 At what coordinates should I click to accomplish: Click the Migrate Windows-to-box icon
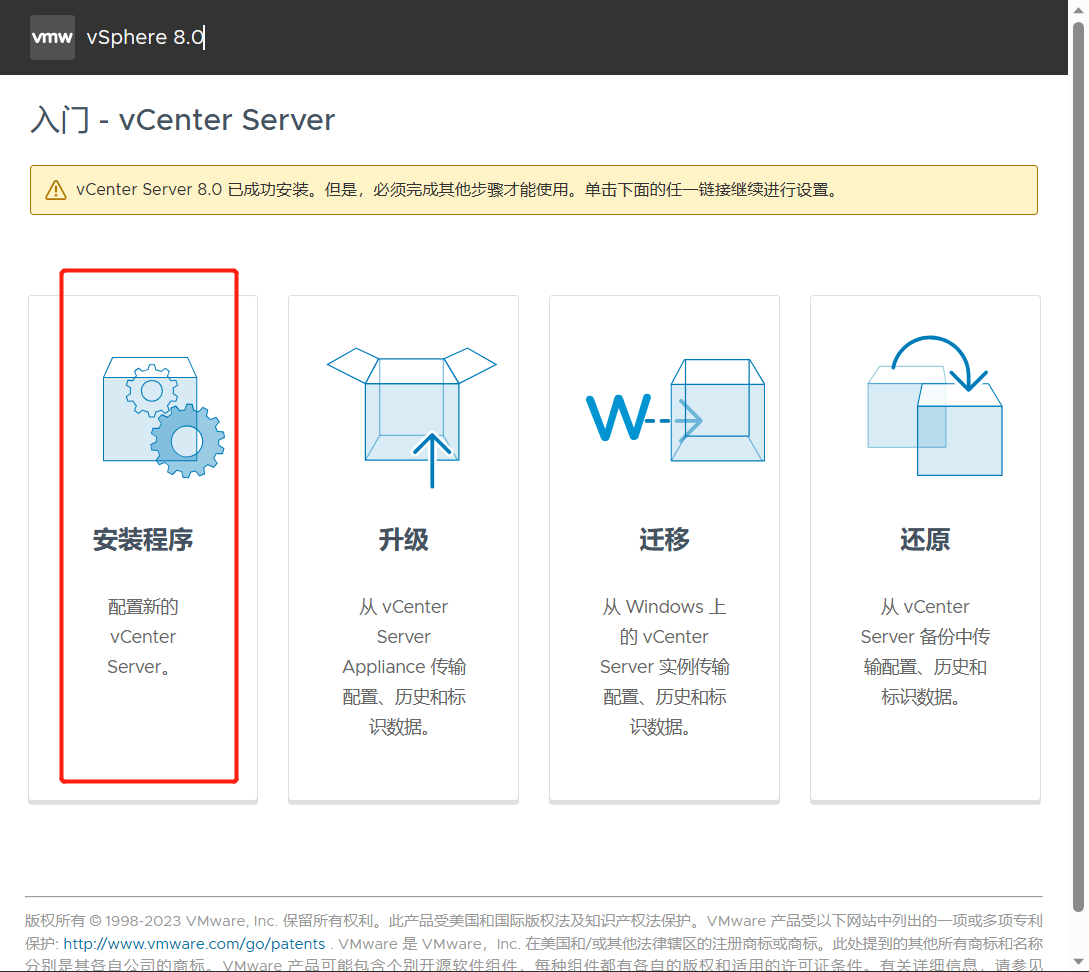pyautogui.click(x=675, y=410)
